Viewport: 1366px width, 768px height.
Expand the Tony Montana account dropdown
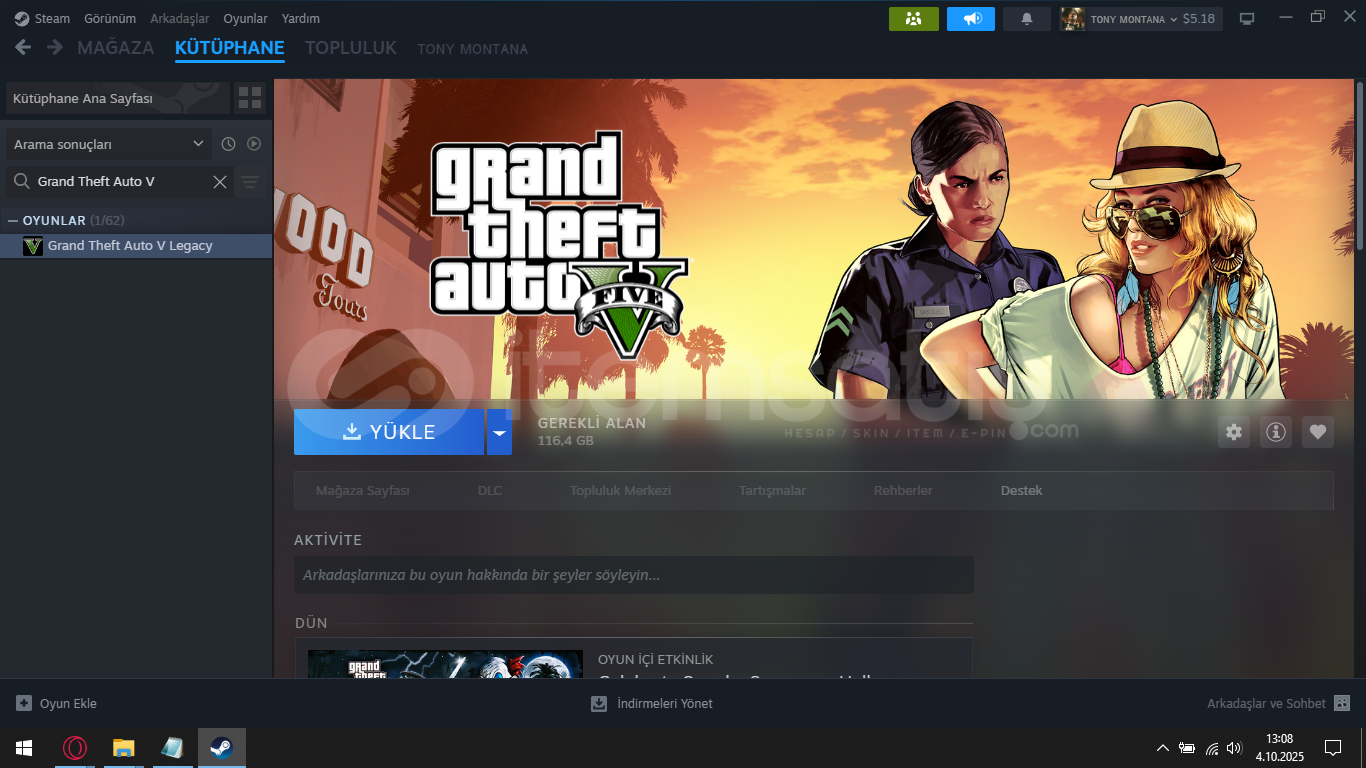coord(1174,19)
